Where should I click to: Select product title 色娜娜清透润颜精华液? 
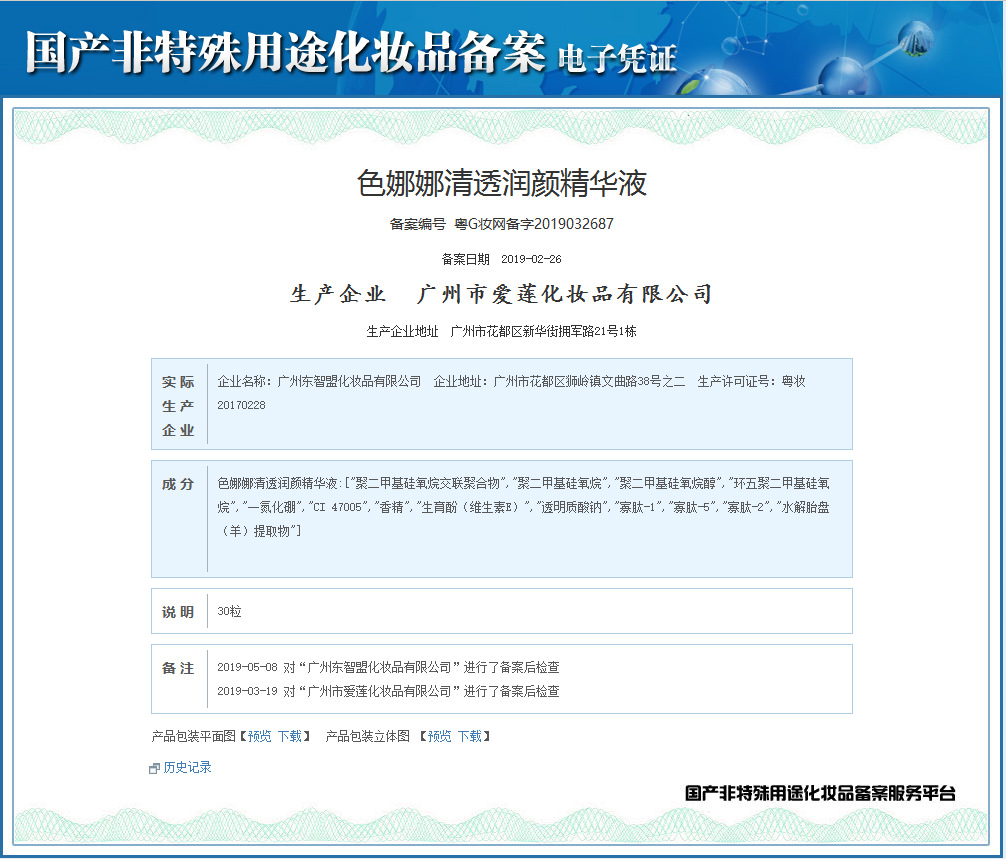pos(502,183)
